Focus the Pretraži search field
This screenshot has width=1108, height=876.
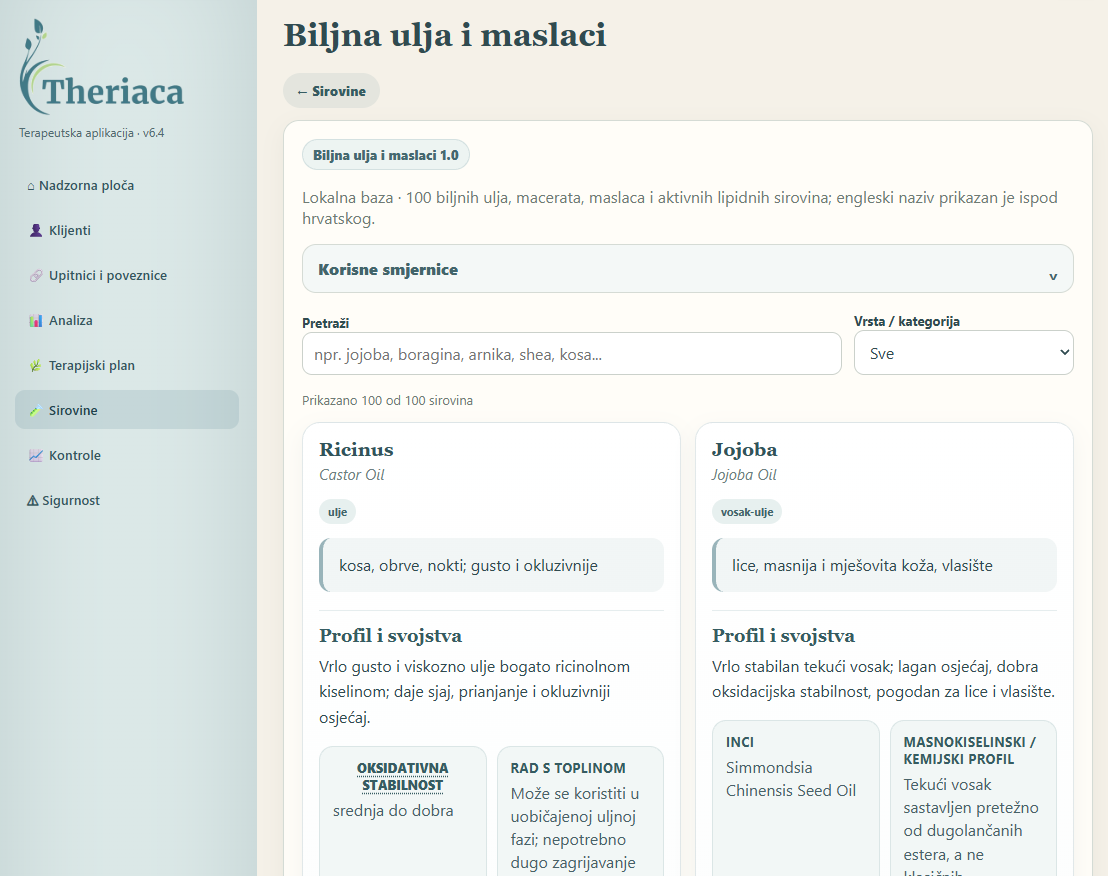coord(572,354)
